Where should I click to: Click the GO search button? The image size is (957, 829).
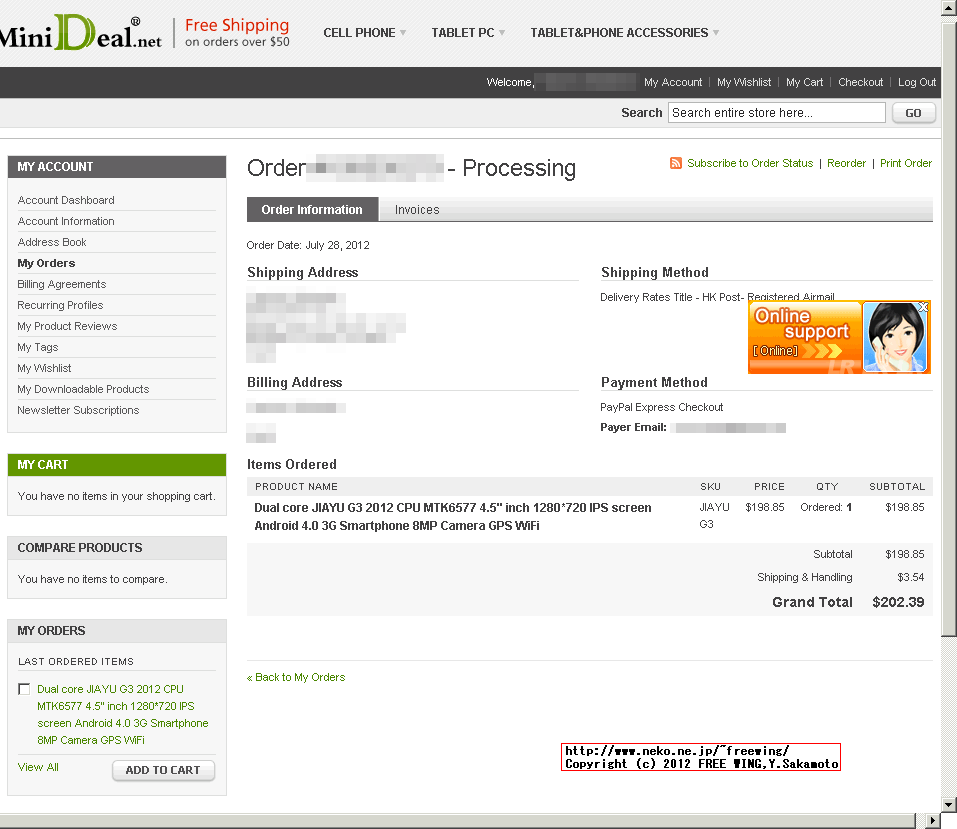pyautogui.click(x=911, y=112)
